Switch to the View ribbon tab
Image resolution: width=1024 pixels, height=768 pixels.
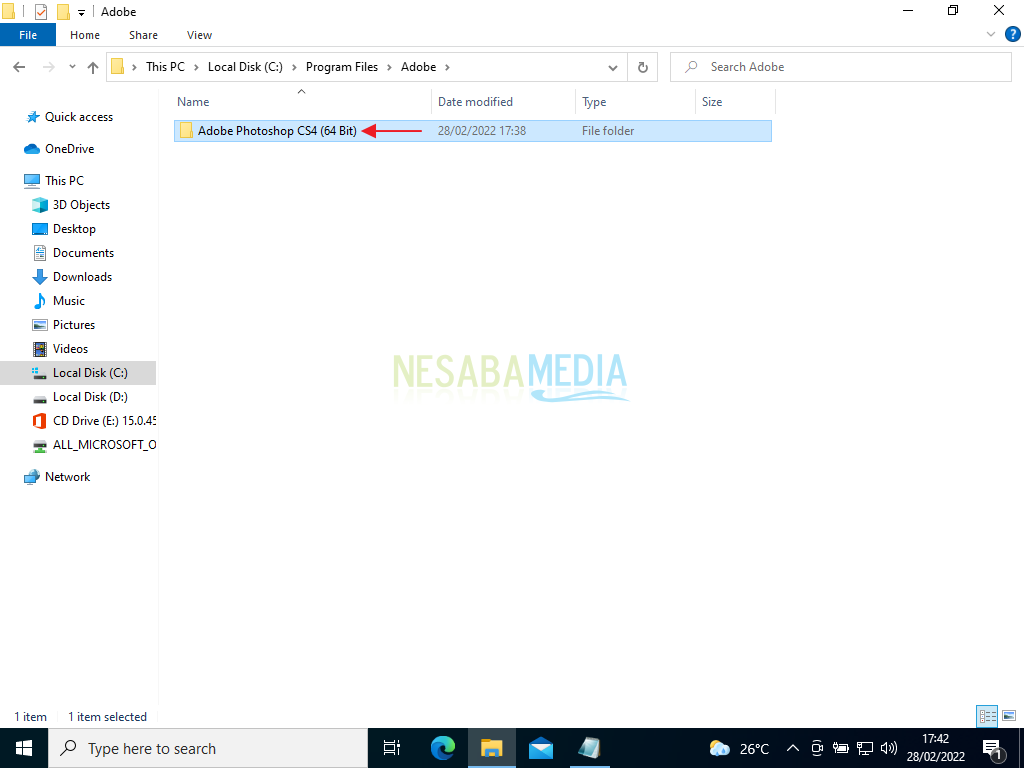point(199,34)
